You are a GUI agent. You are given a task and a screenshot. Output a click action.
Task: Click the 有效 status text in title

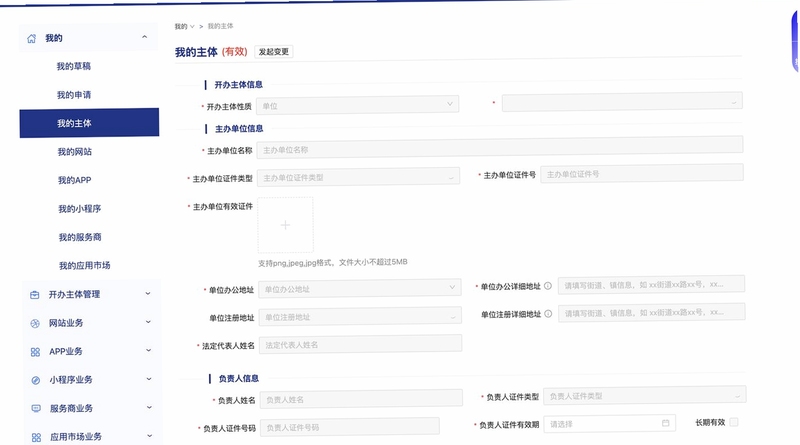(x=235, y=52)
